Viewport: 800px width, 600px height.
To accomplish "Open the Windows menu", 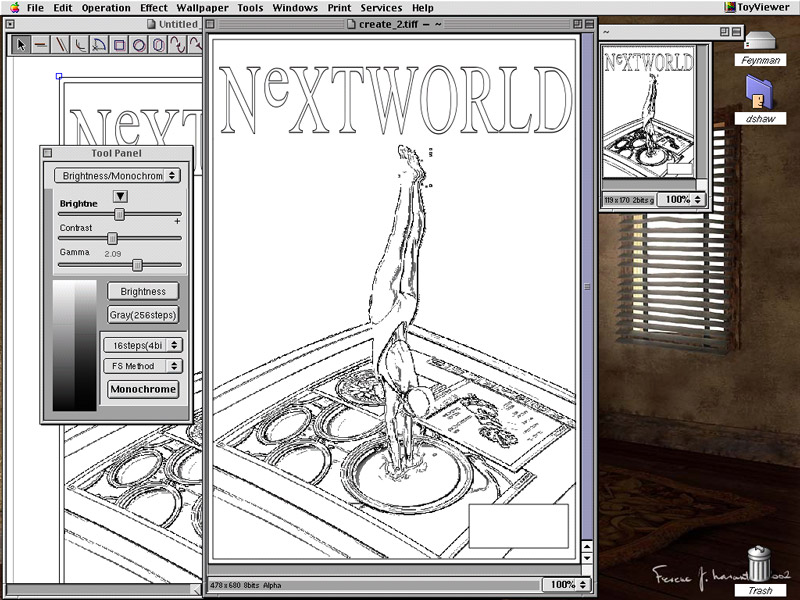I will tap(295, 8).
